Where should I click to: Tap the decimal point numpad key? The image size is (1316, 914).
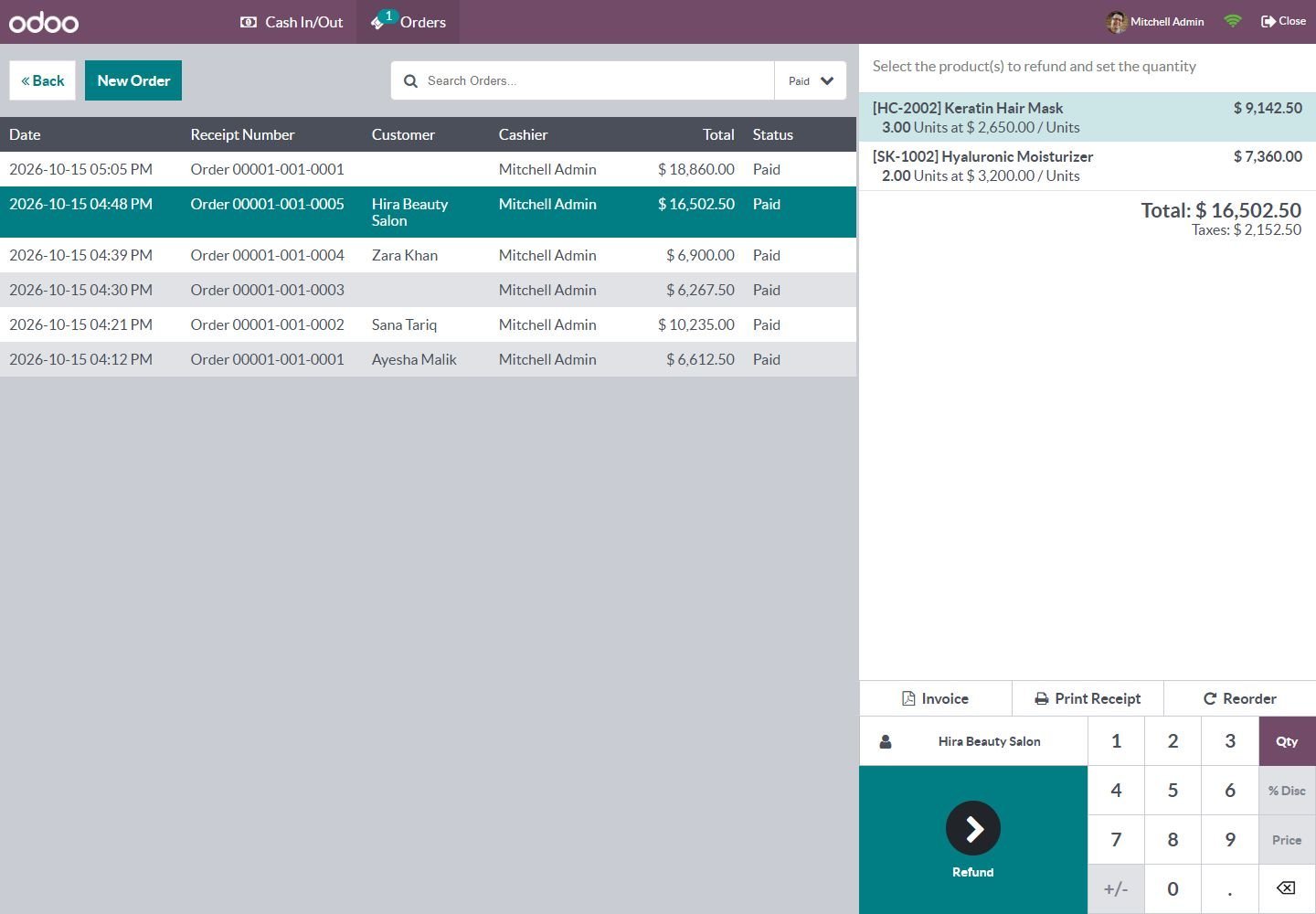[1230, 889]
